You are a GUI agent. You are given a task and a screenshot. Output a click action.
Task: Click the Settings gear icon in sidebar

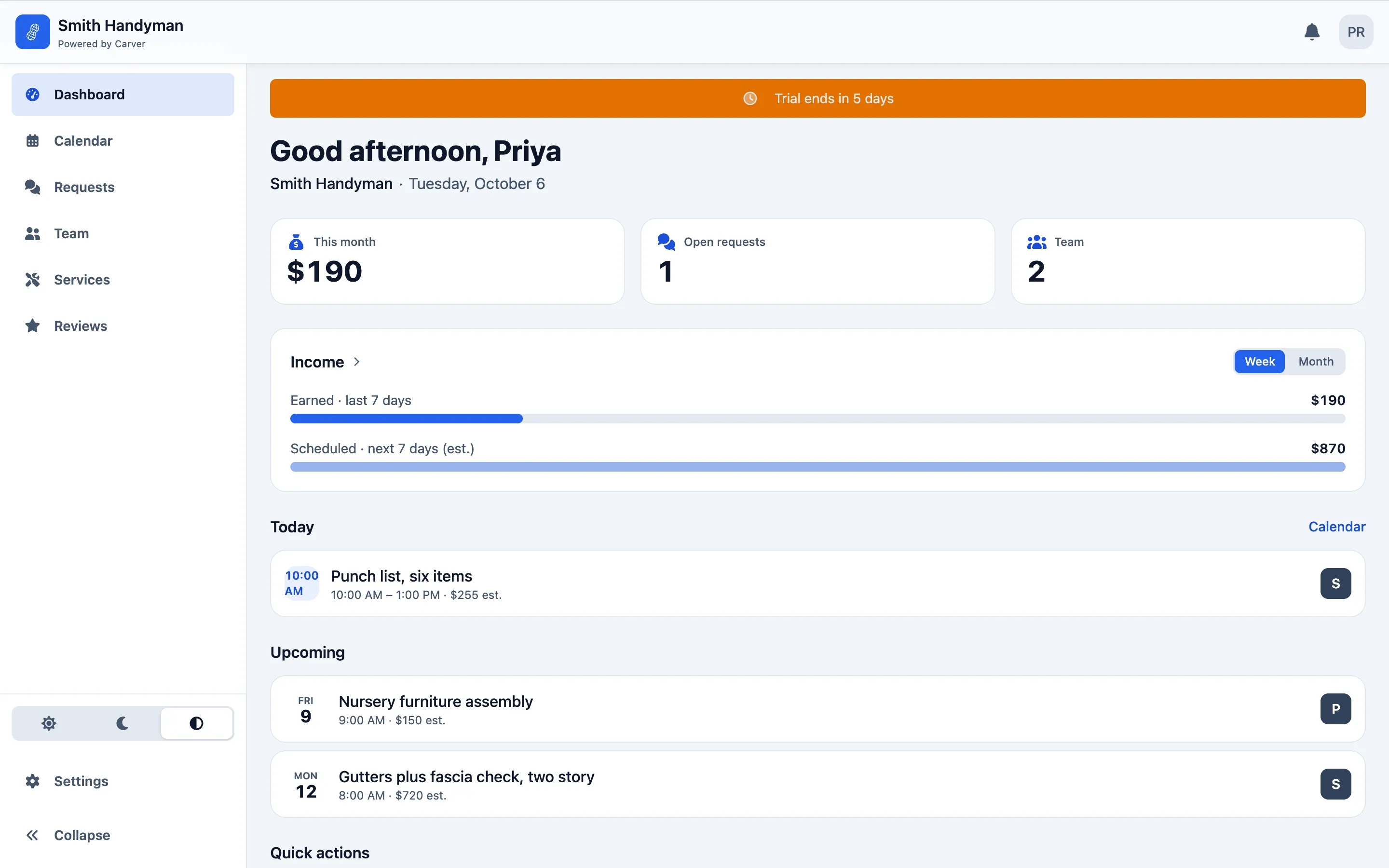pyautogui.click(x=33, y=781)
